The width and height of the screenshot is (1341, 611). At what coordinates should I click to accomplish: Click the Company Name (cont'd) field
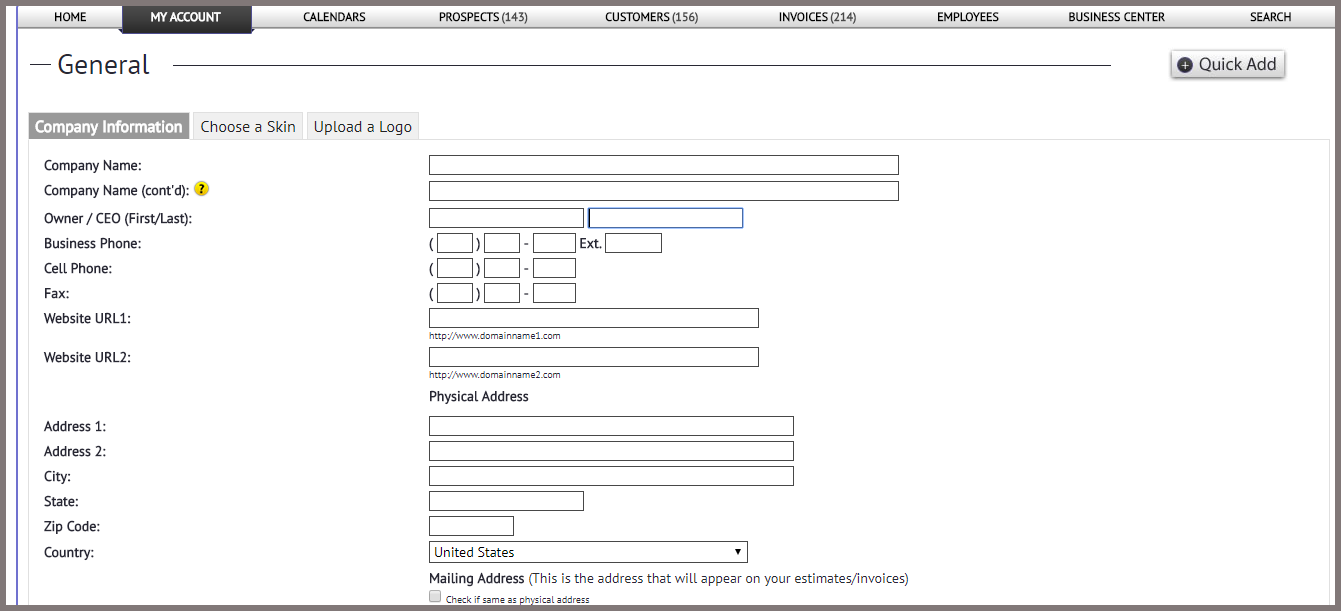click(x=664, y=191)
